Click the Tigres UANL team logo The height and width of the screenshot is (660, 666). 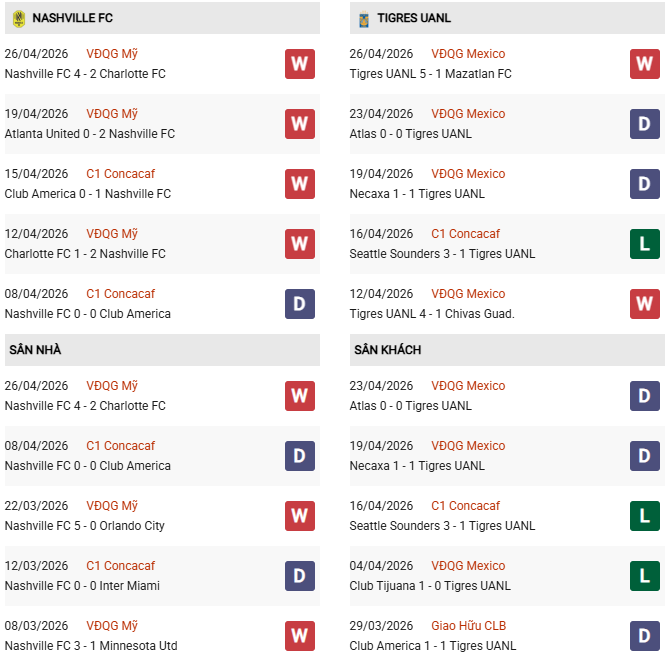363,18
